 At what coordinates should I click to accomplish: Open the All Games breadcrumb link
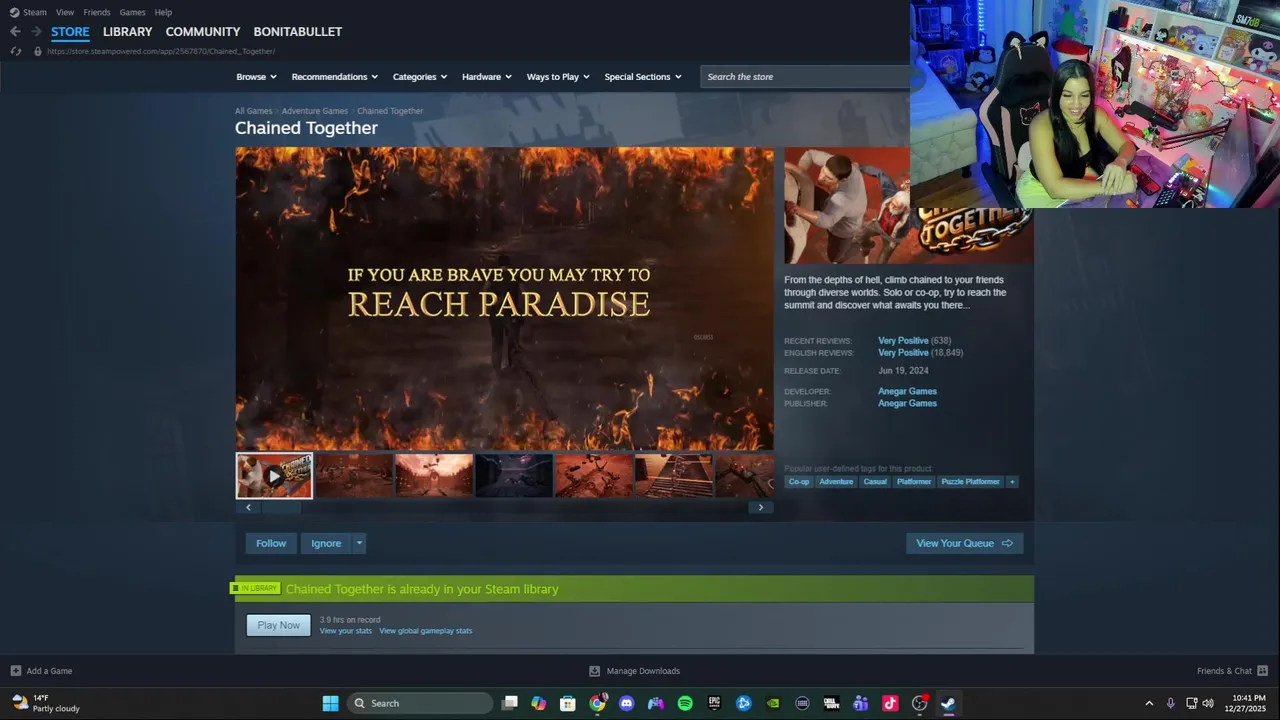253,111
